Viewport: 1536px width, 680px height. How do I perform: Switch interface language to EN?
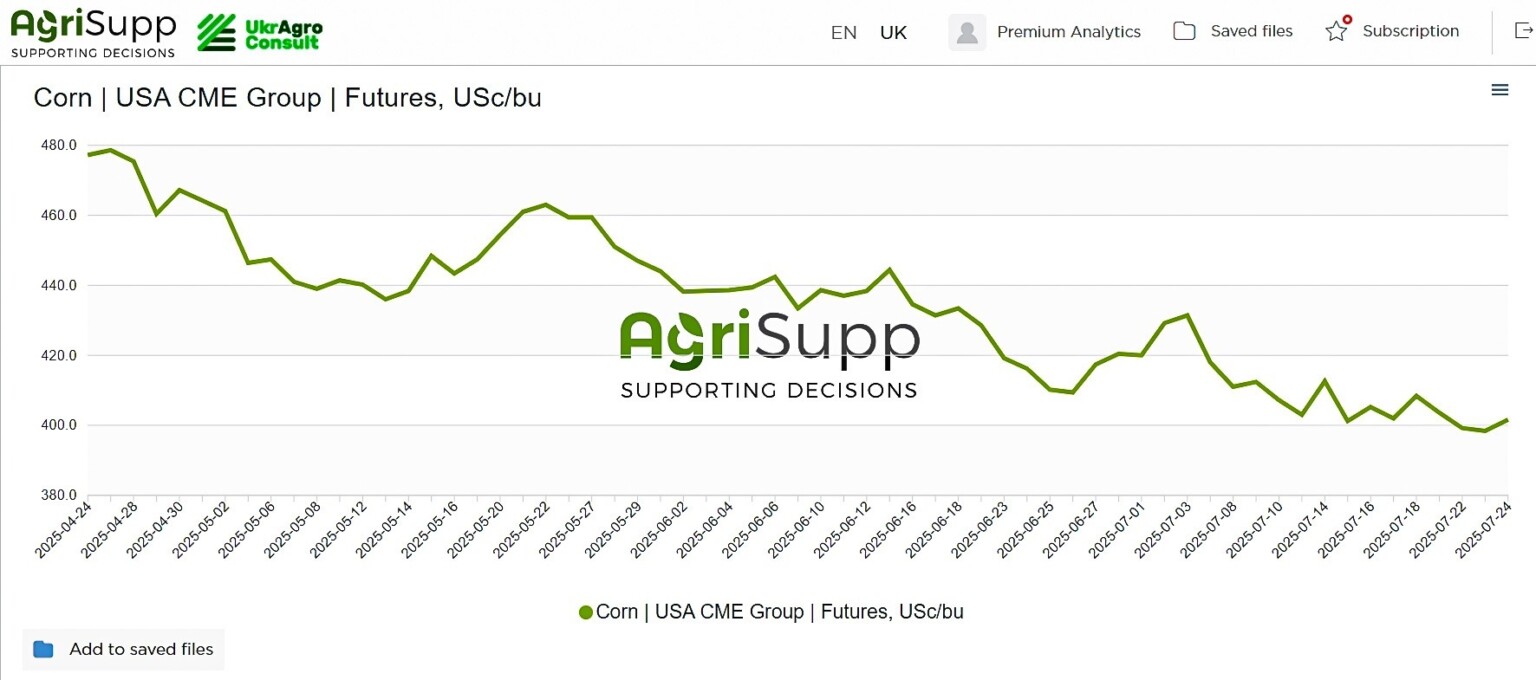click(x=843, y=32)
